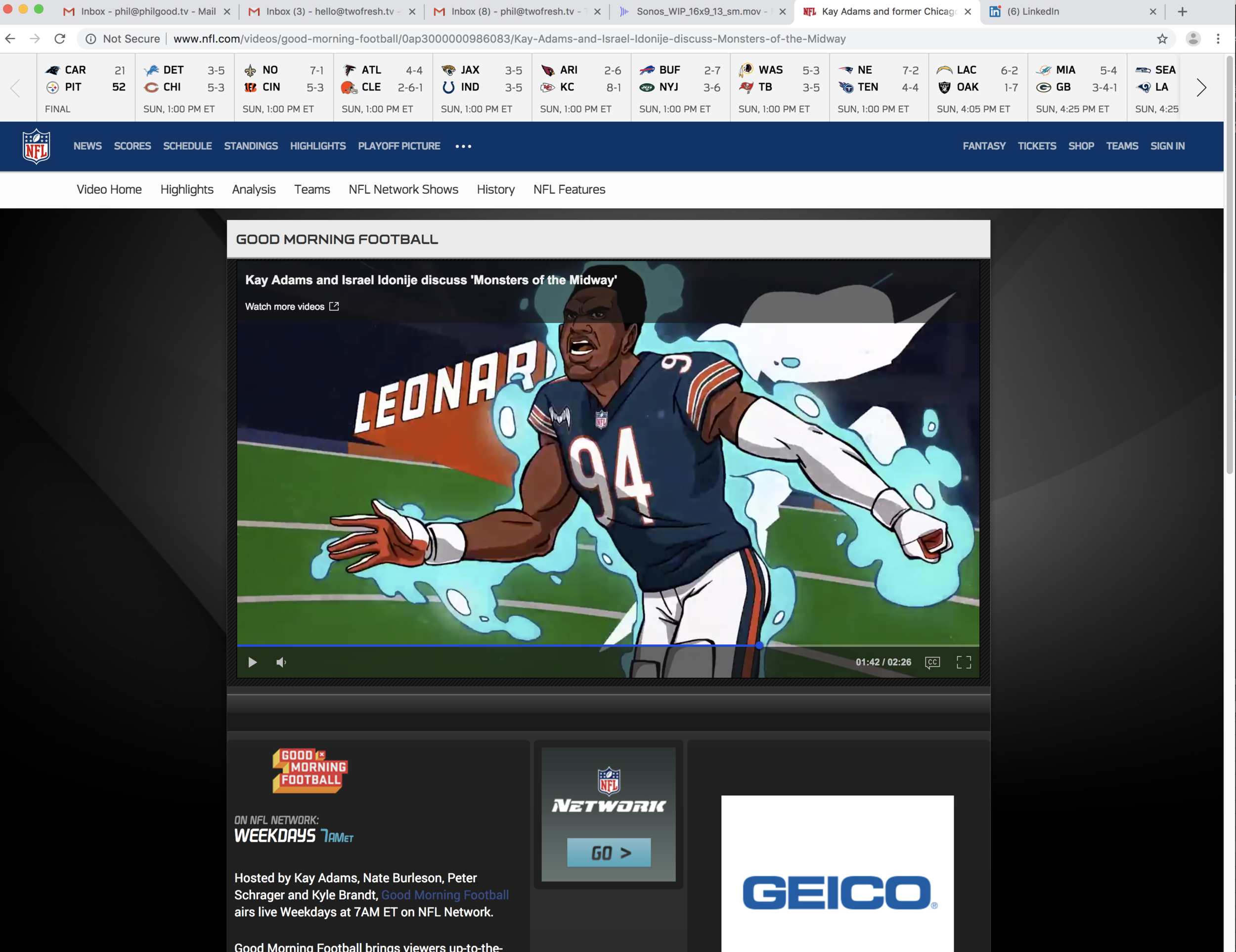Image resolution: width=1236 pixels, height=952 pixels.
Task: Open the NE vs TEN game card
Action: point(879,87)
